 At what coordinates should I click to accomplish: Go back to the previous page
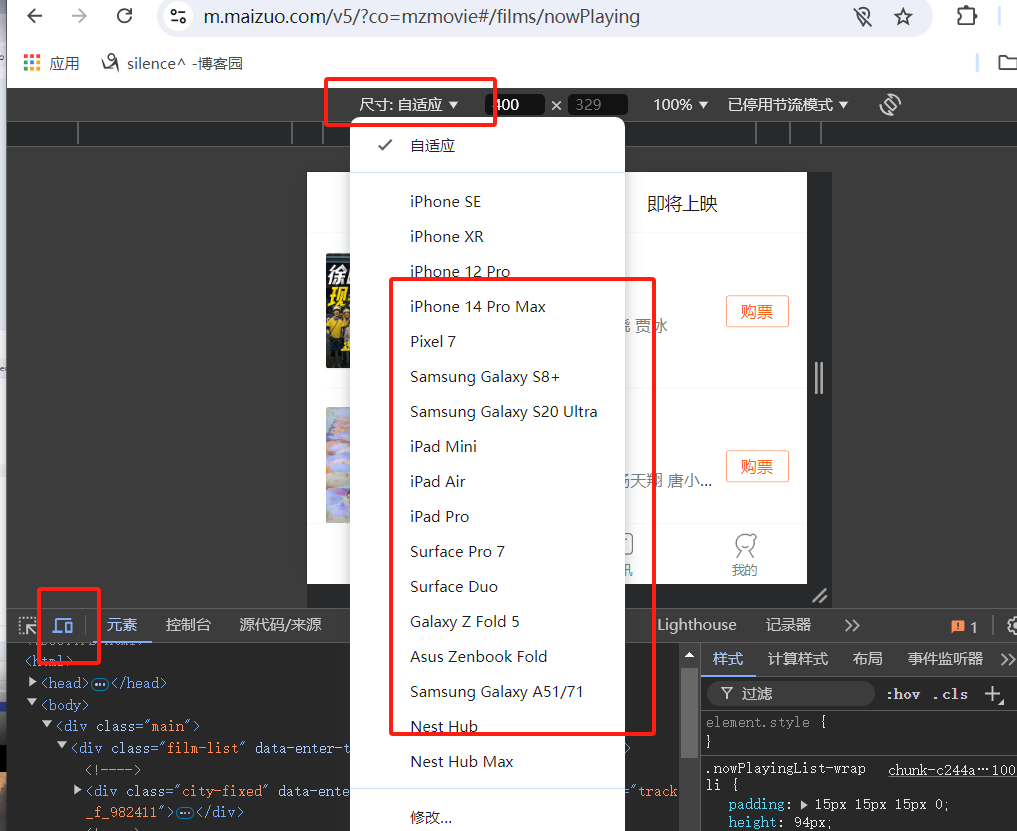click(34, 16)
